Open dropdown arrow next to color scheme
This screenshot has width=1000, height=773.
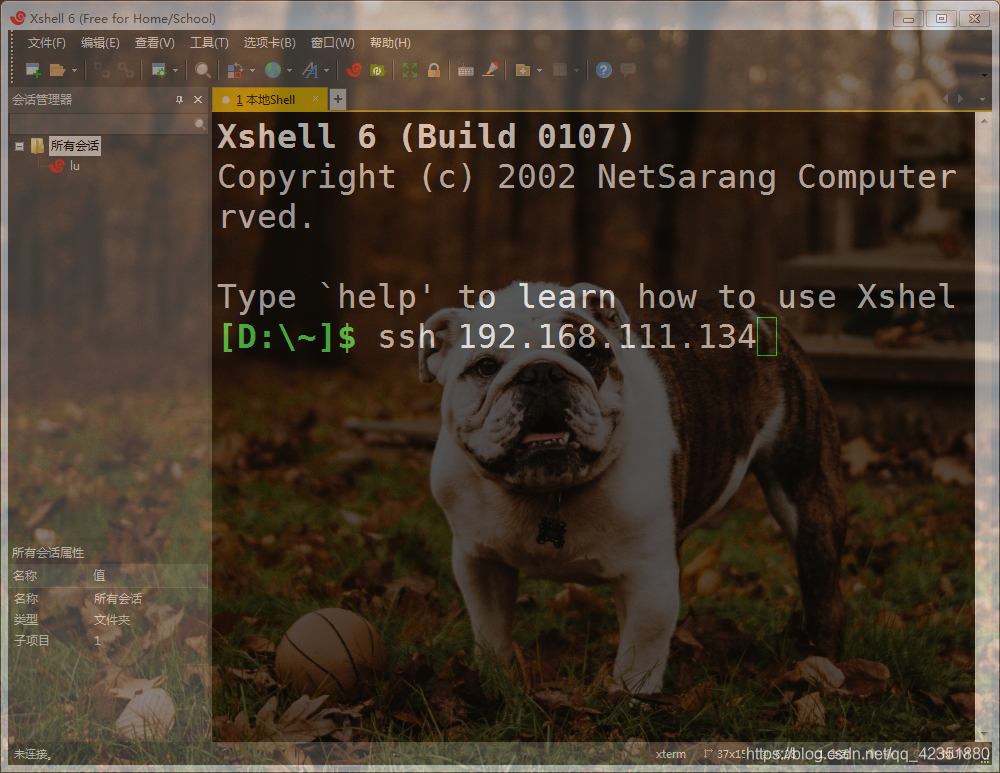(x=253, y=71)
